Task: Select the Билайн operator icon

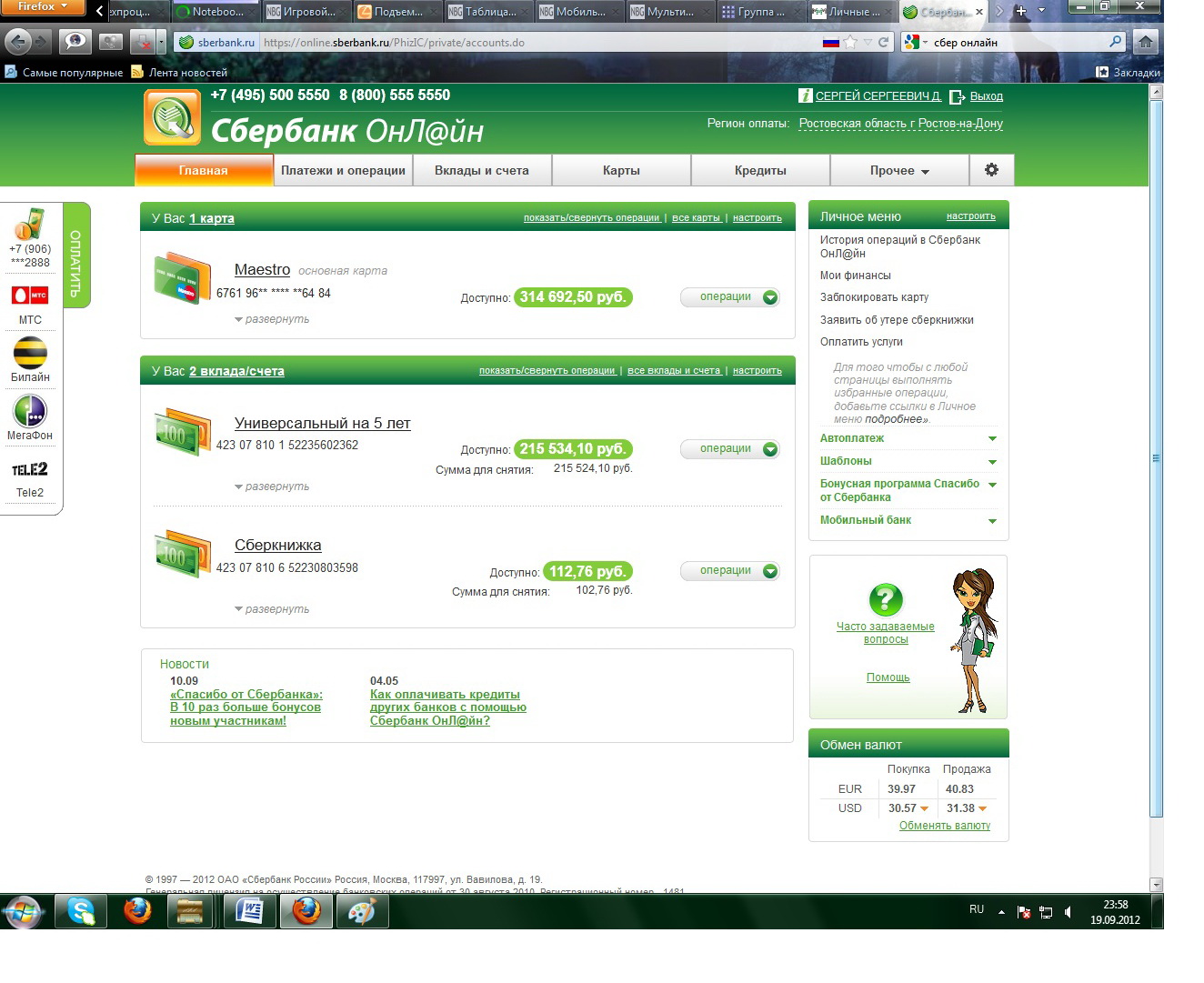Action: 30,352
